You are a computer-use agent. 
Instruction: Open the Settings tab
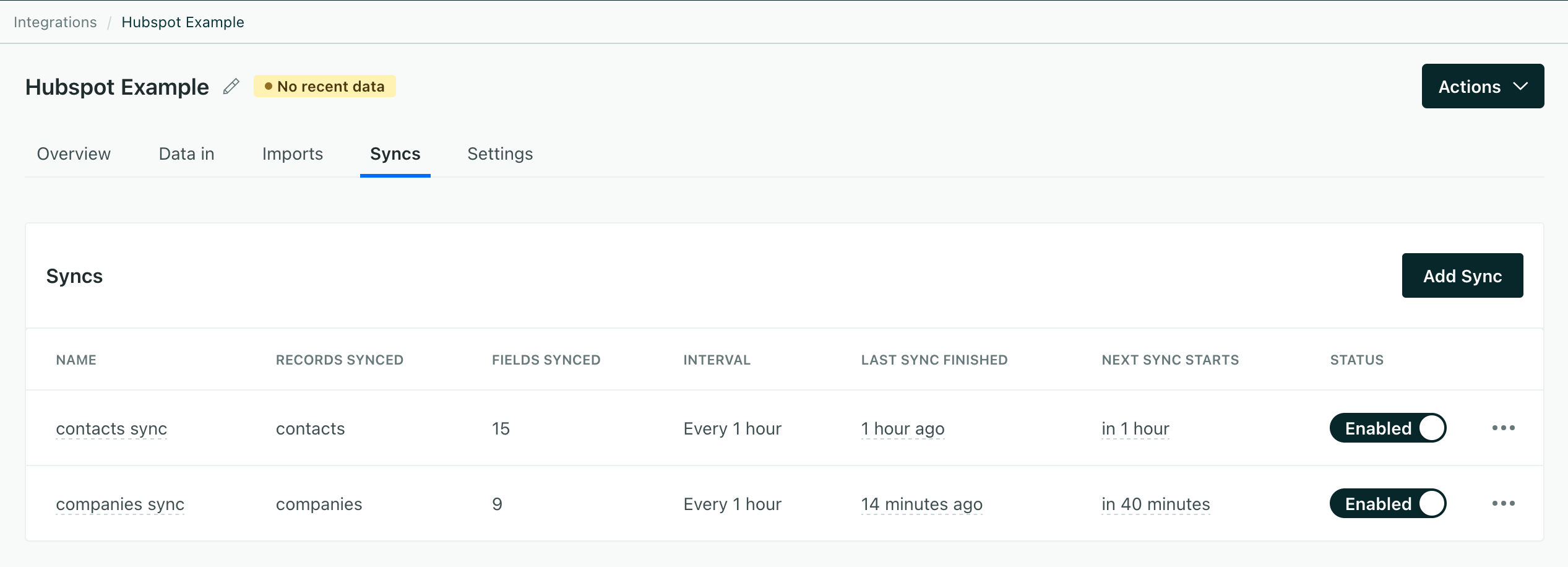point(499,154)
